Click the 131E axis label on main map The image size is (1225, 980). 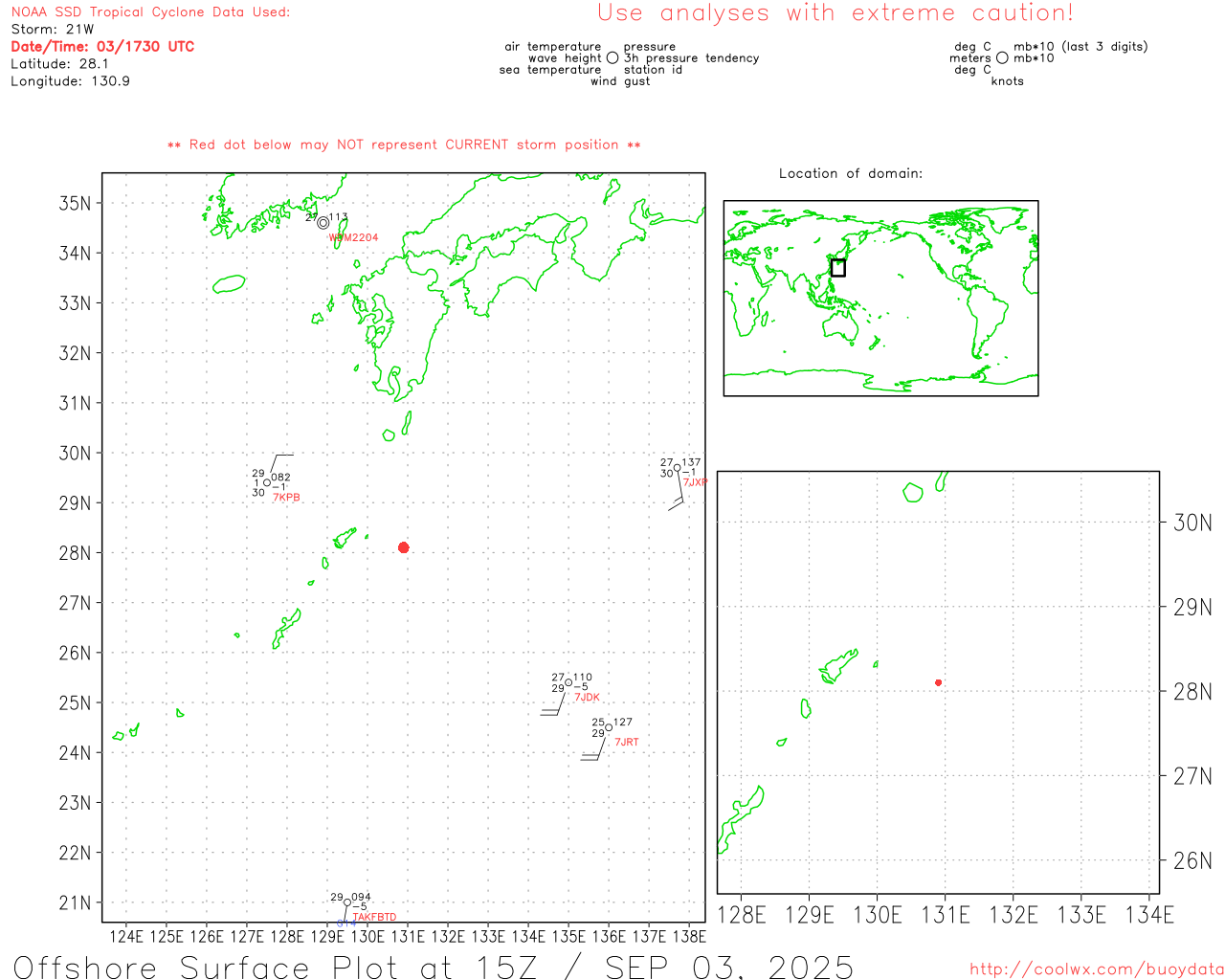click(x=408, y=936)
